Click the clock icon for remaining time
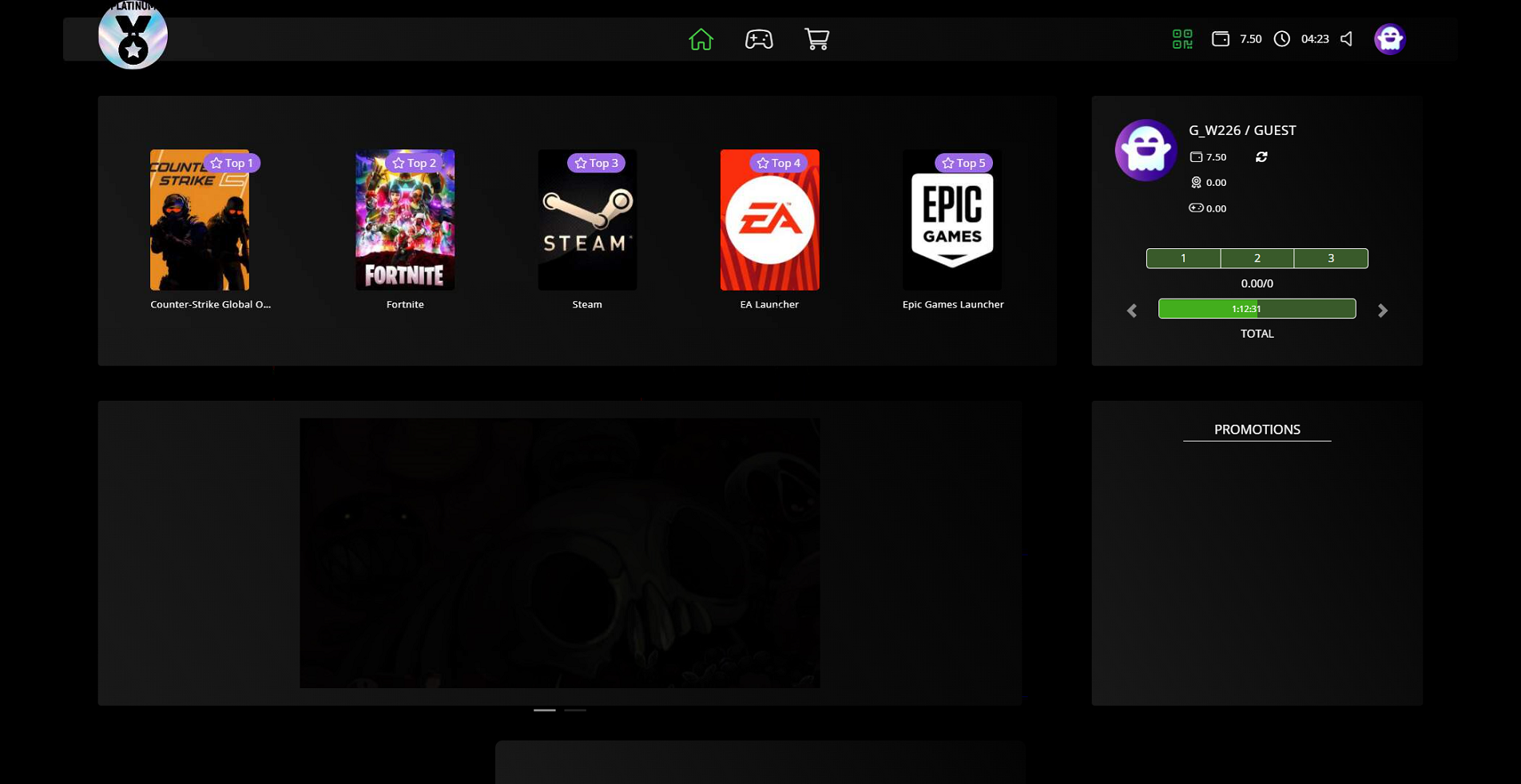 pyautogui.click(x=1282, y=38)
